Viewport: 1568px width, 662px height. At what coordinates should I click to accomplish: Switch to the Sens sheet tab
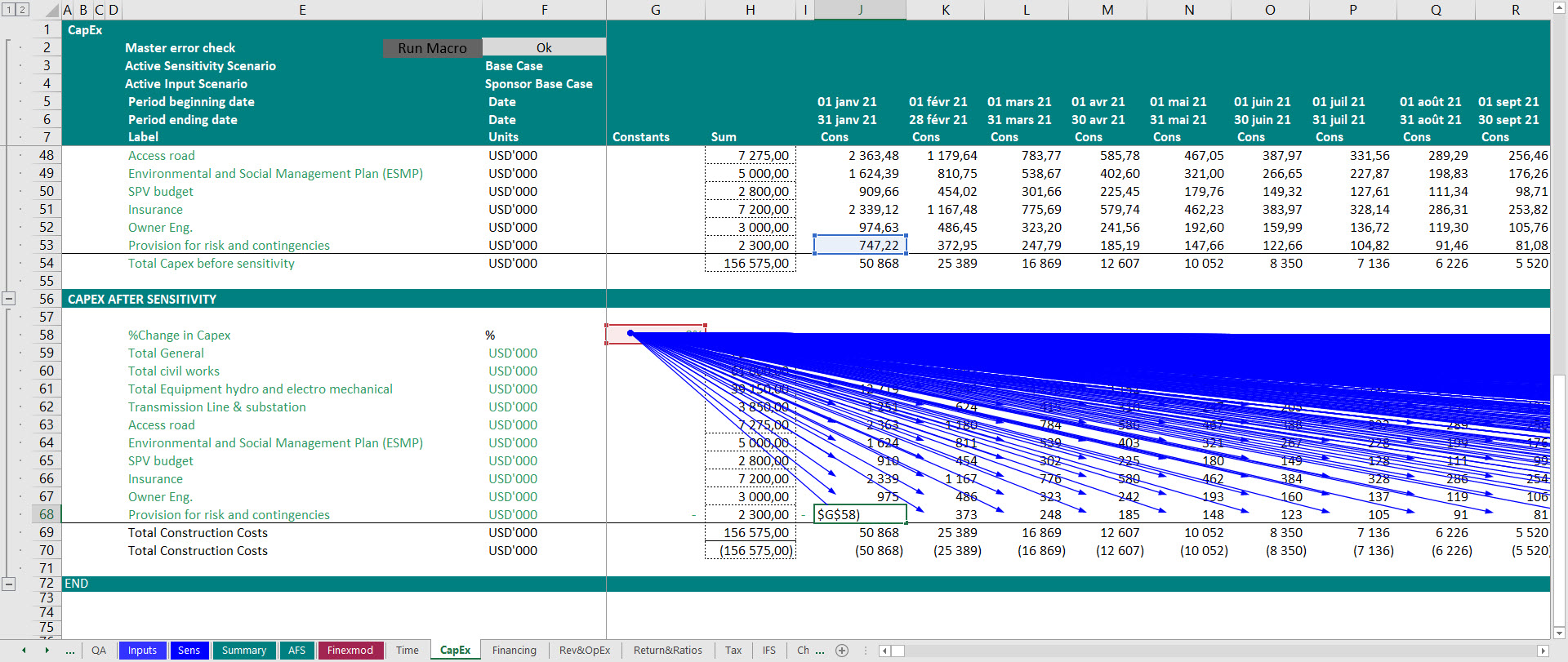tap(189, 651)
